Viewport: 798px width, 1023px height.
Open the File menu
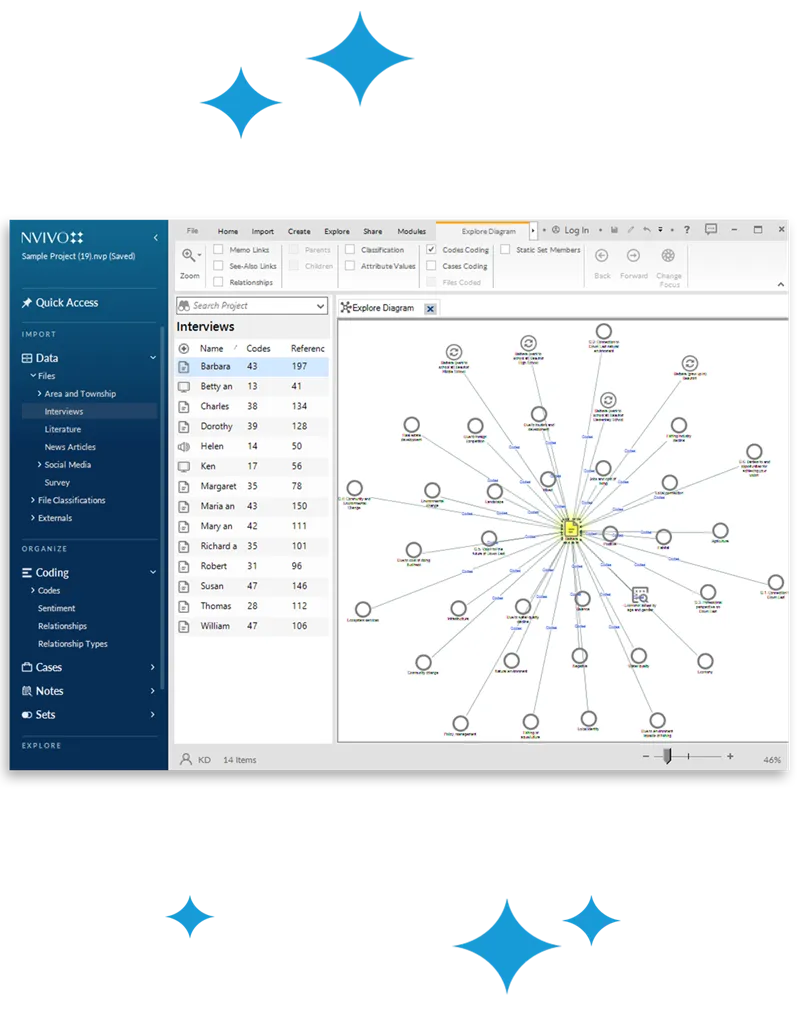click(x=192, y=231)
